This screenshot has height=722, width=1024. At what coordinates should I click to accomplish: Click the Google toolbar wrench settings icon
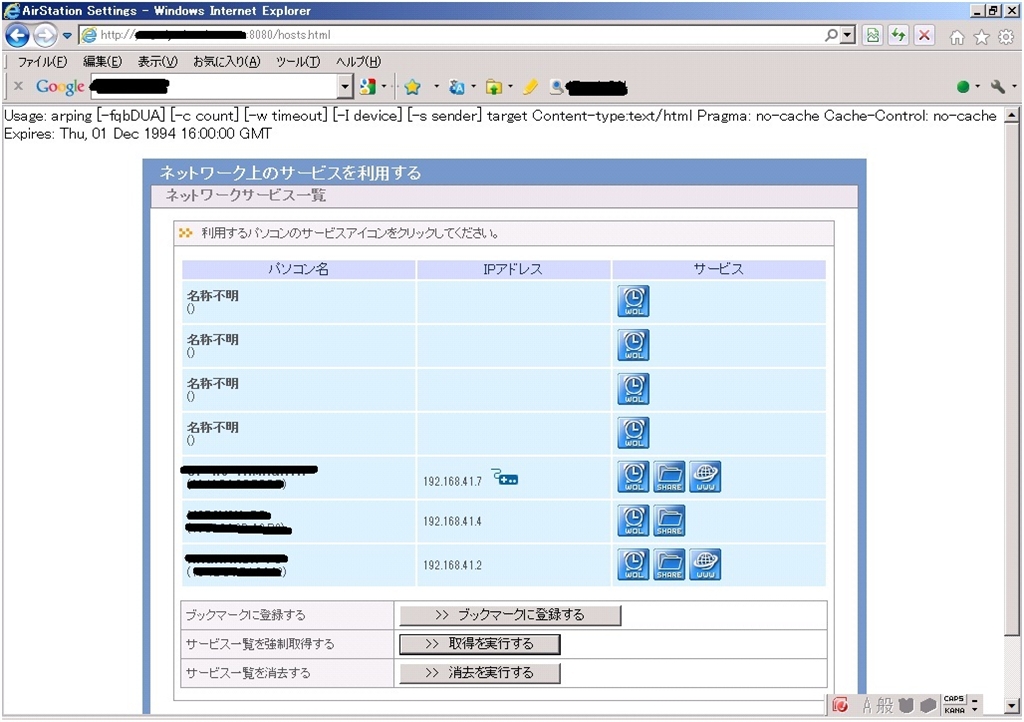coord(997,86)
